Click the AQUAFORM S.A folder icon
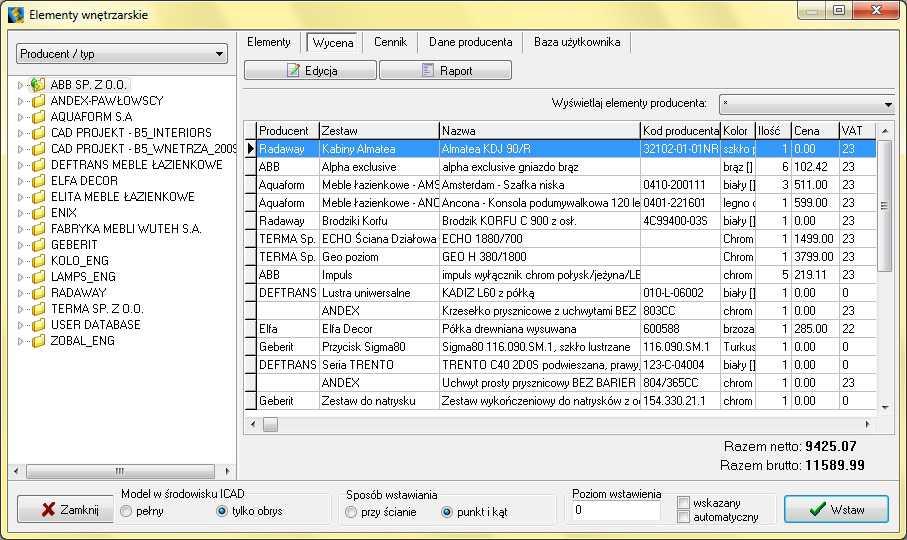The image size is (907, 540). tap(39, 117)
